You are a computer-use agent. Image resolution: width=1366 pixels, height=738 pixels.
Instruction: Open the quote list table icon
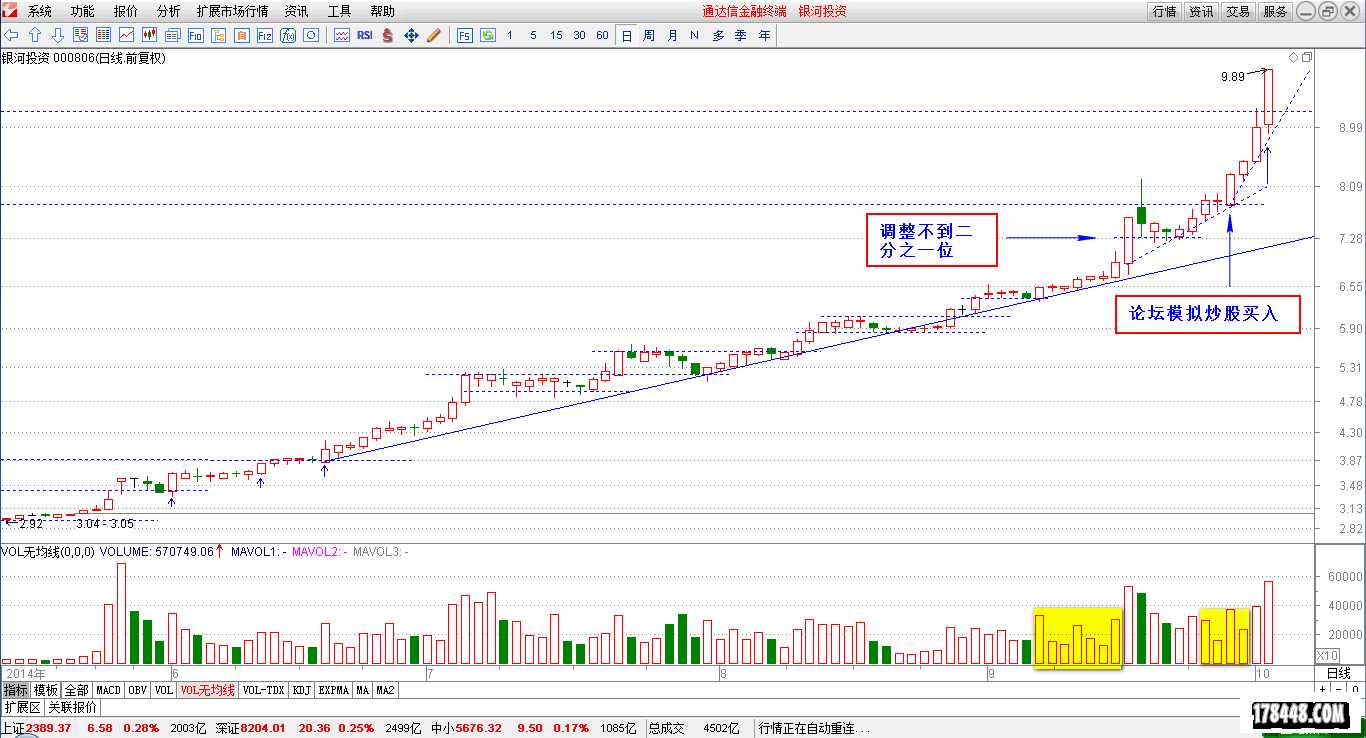coord(81,35)
